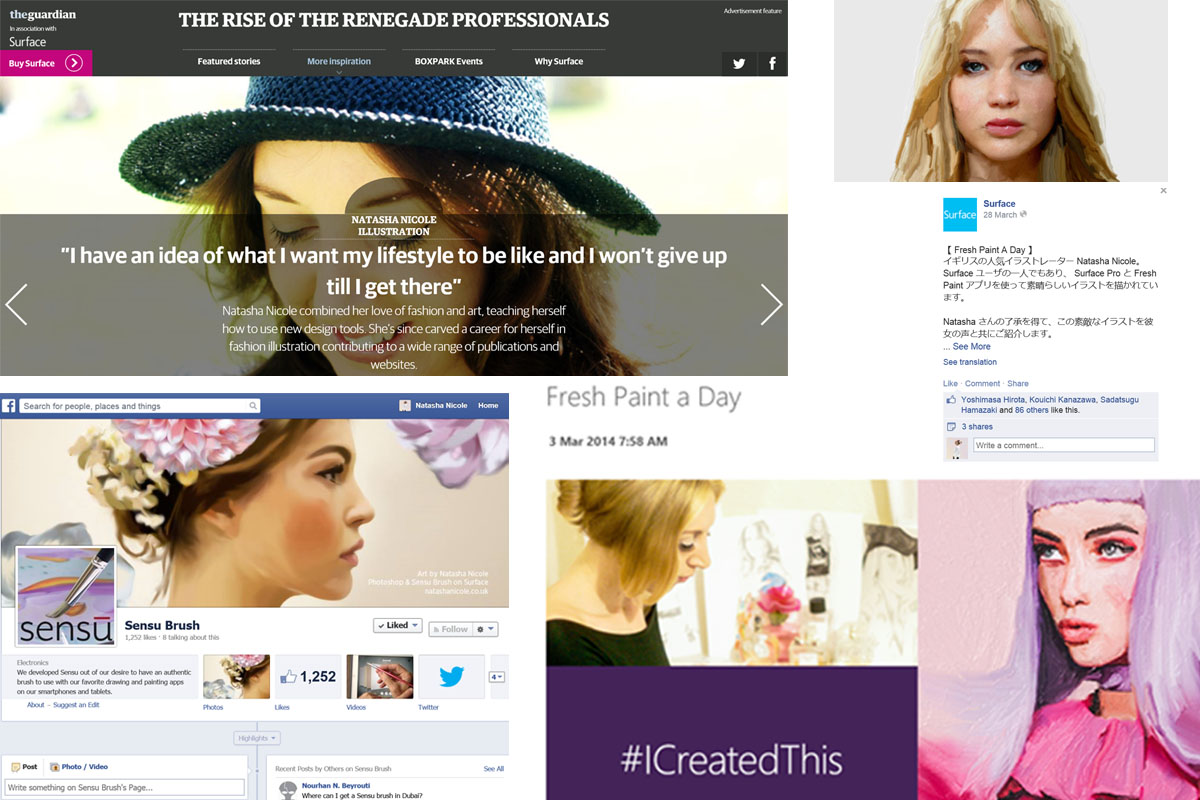Click Share on the Surface post
The image size is (1200, 800).
pos(1018,384)
